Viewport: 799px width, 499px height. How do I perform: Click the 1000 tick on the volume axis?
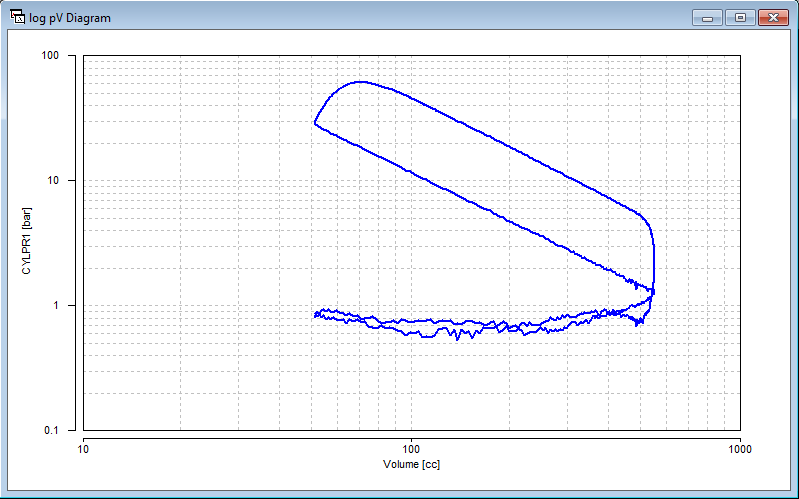(x=739, y=446)
